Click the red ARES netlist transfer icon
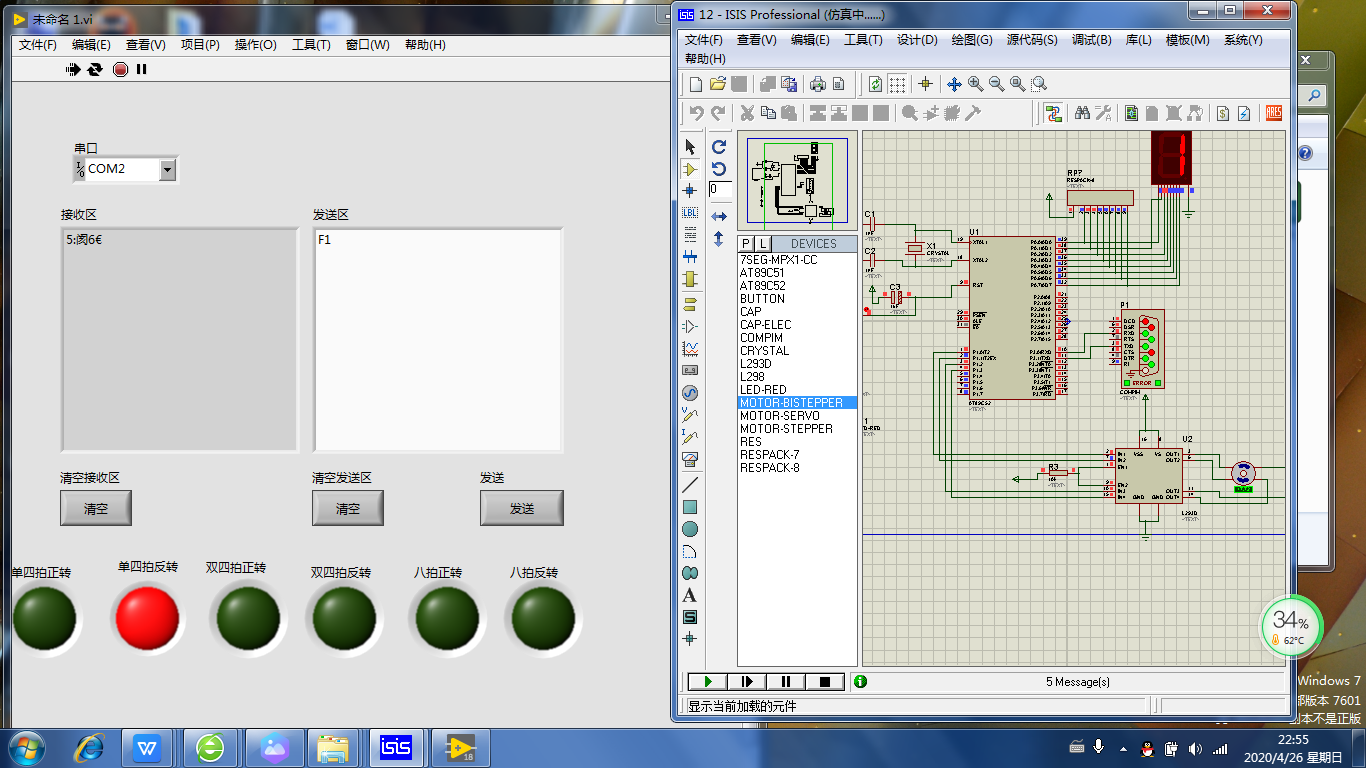The image size is (1366, 768). (1274, 113)
